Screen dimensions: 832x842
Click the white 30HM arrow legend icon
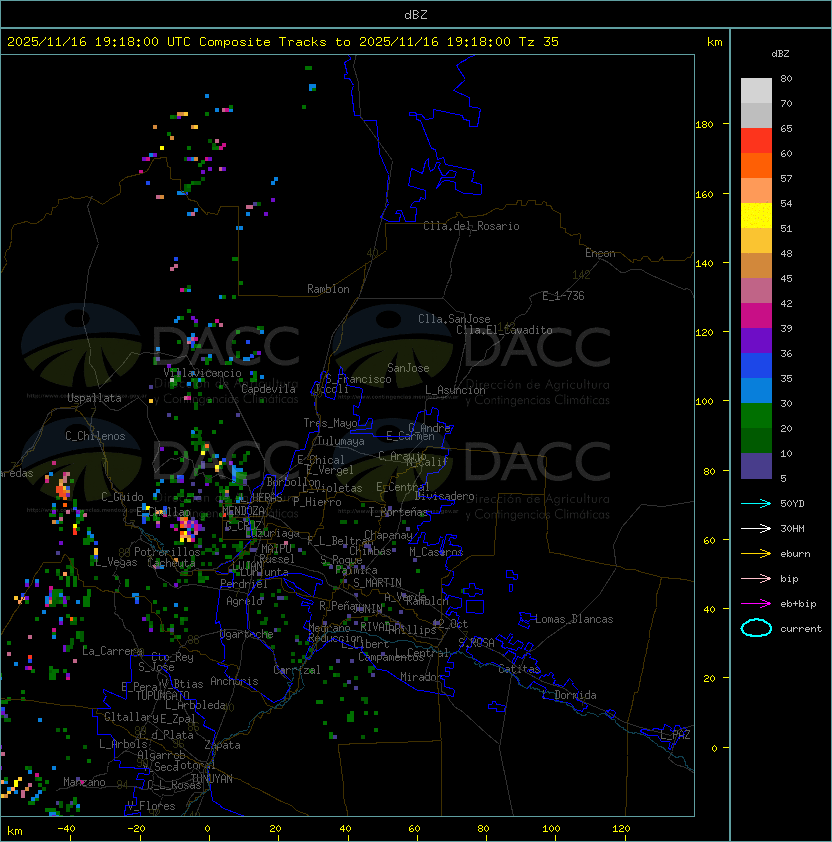(756, 528)
